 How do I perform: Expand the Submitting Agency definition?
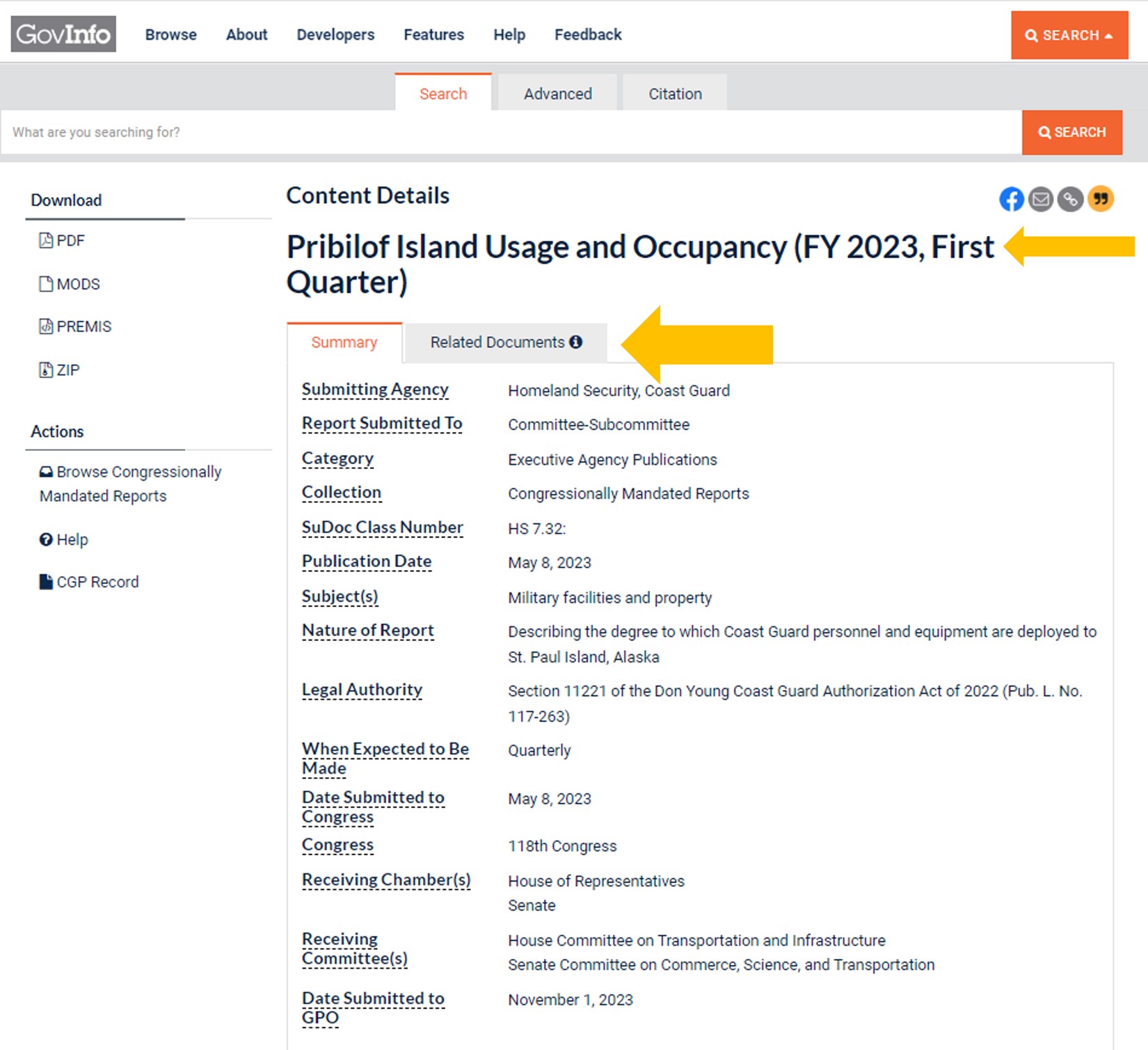pos(375,390)
